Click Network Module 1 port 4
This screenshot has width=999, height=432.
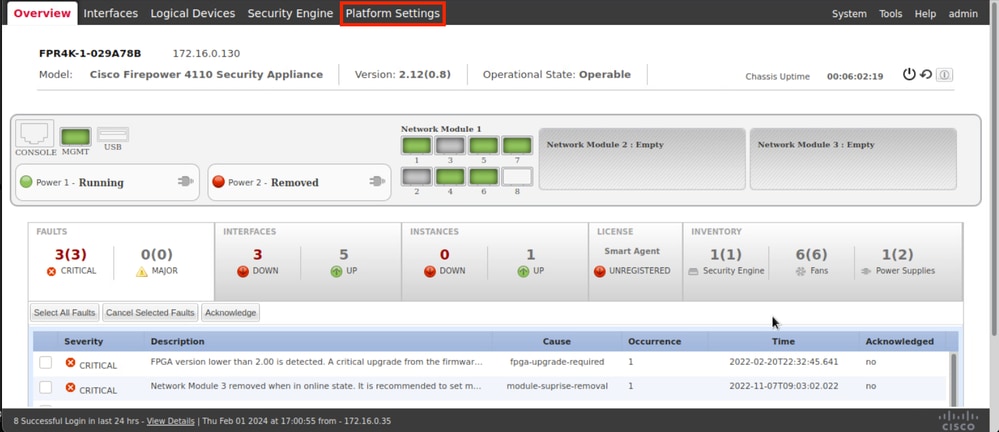(x=450, y=176)
